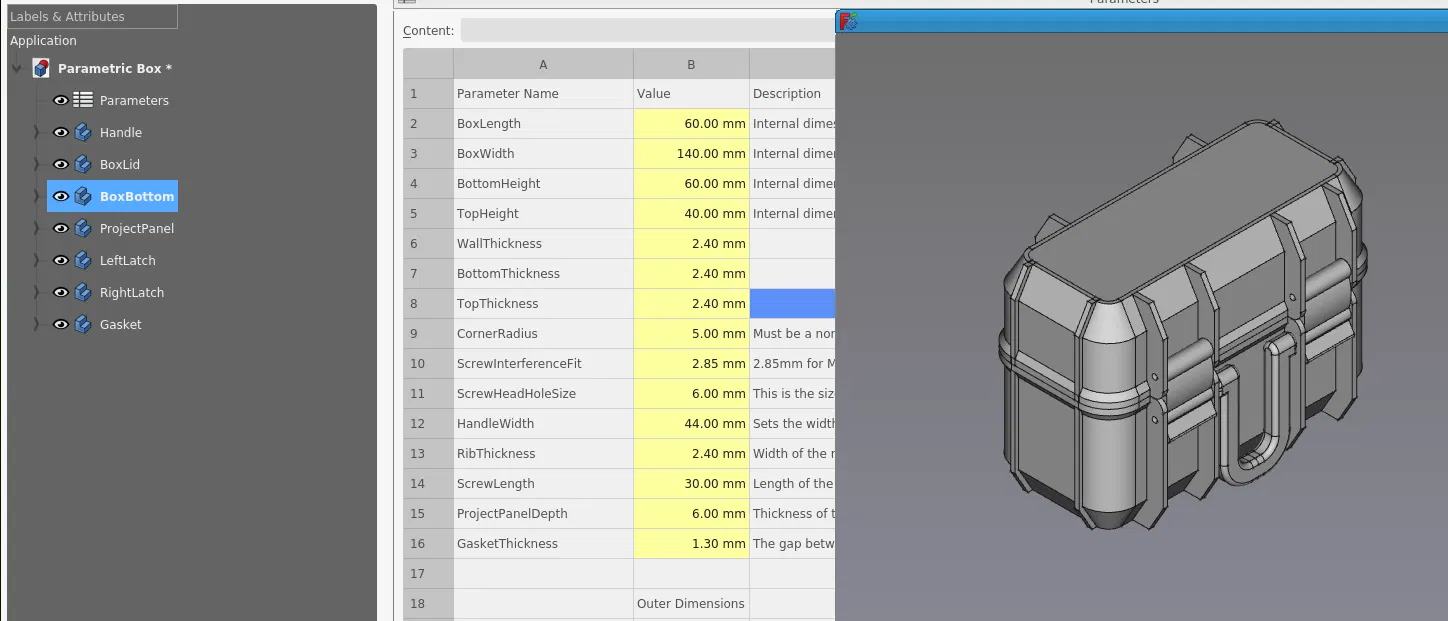Select the Handle part icon
Viewport: 1448px width, 621px height.
point(82,132)
